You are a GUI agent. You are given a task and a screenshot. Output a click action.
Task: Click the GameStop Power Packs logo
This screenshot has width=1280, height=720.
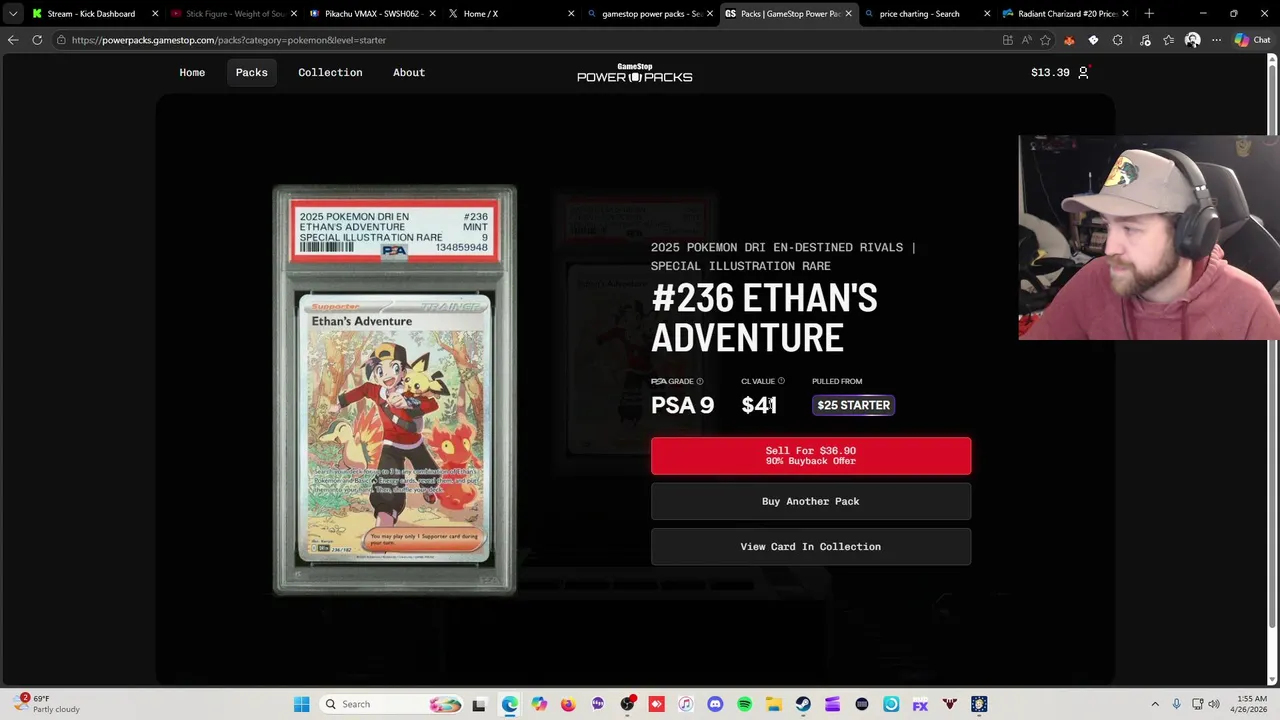click(x=634, y=72)
